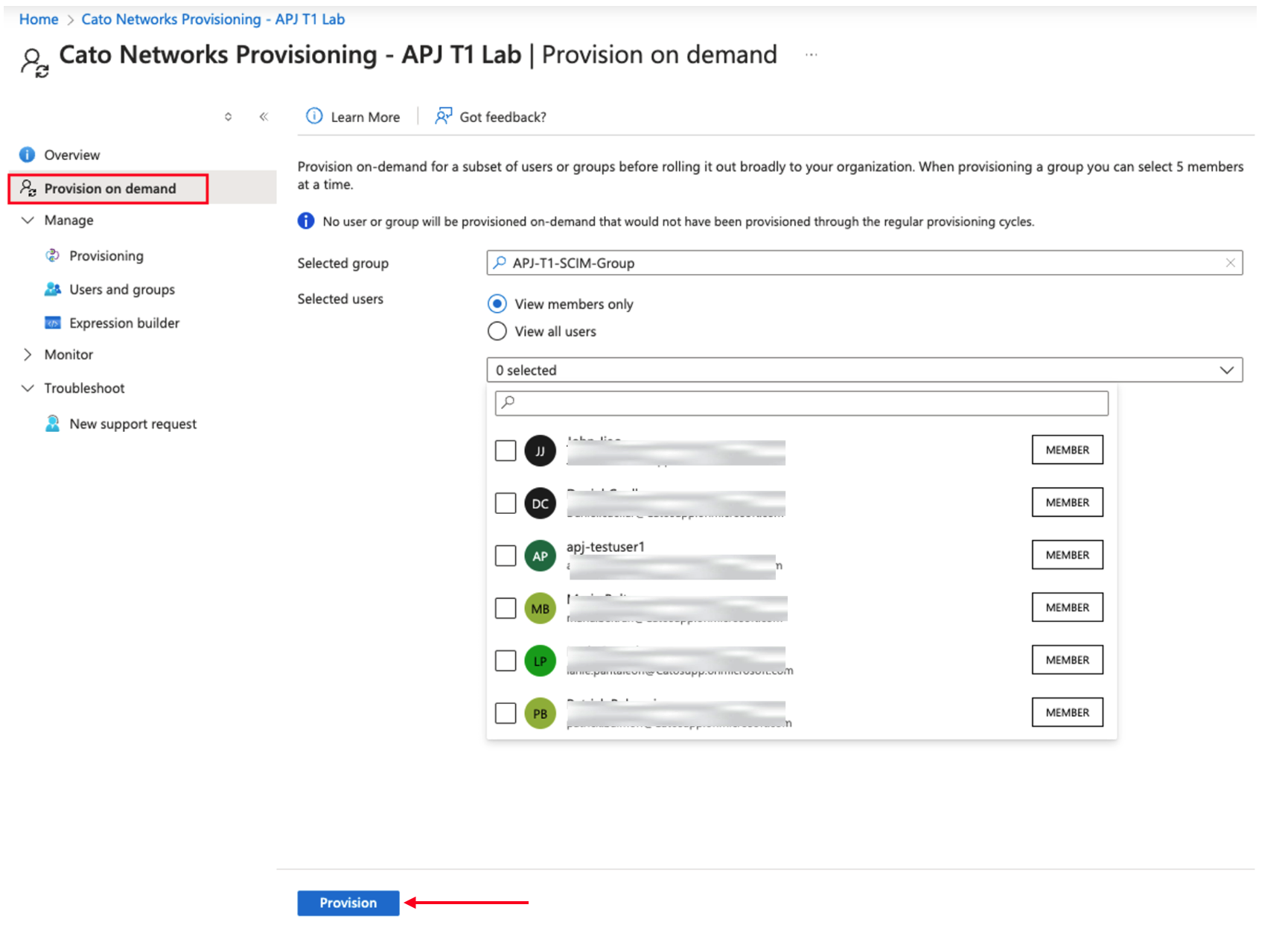This screenshot has width=1288, height=928.
Task: Check the checkbox for apj-testuser1
Action: click(506, 555)
